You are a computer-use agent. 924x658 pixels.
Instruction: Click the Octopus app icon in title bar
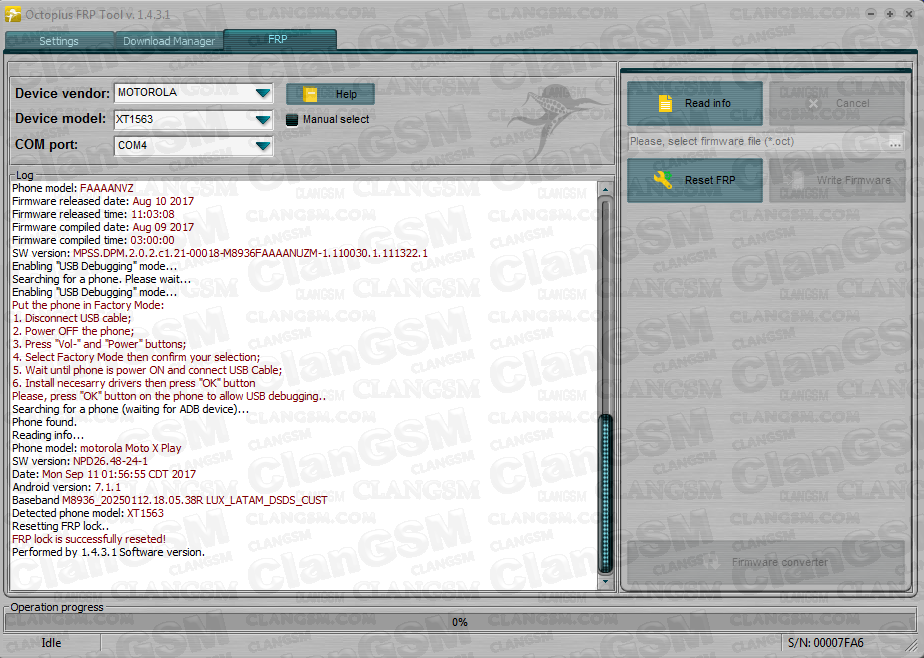tap(13, 14)
